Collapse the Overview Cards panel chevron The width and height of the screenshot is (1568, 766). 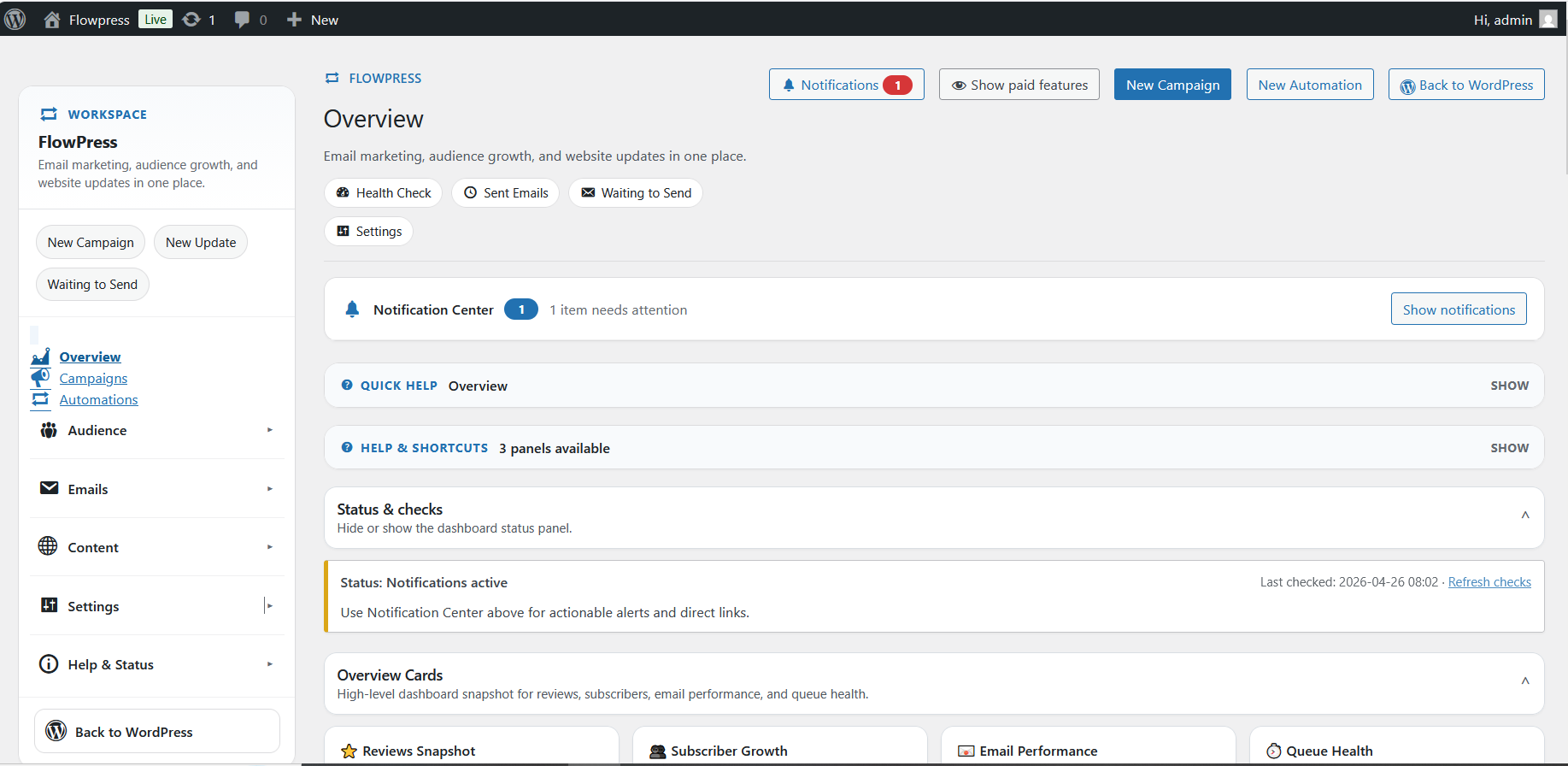(1524, 681)
